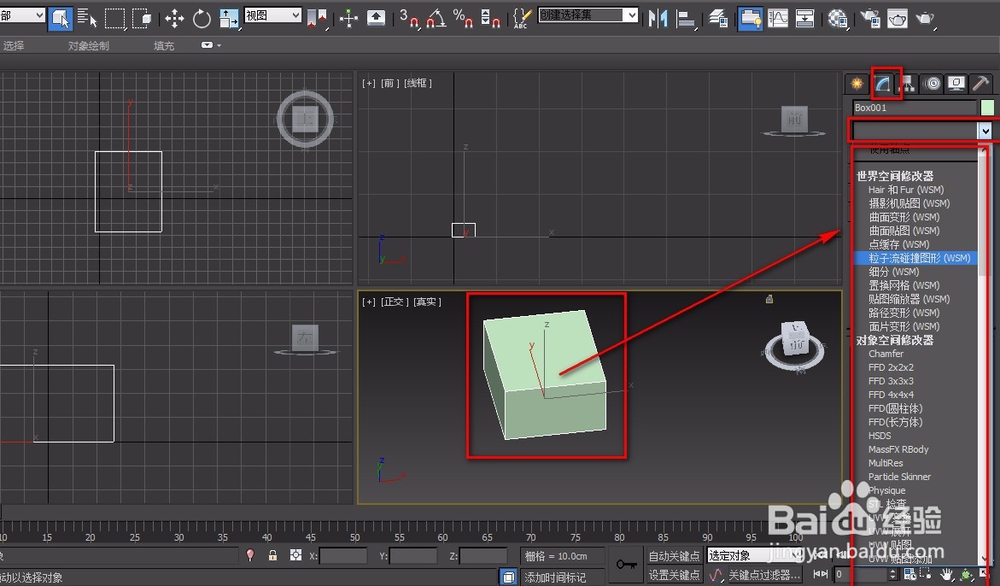This screenshot has height=586, width=1000.
Task: Open 创建选择集 named selection dropdown
Action: 588,15
